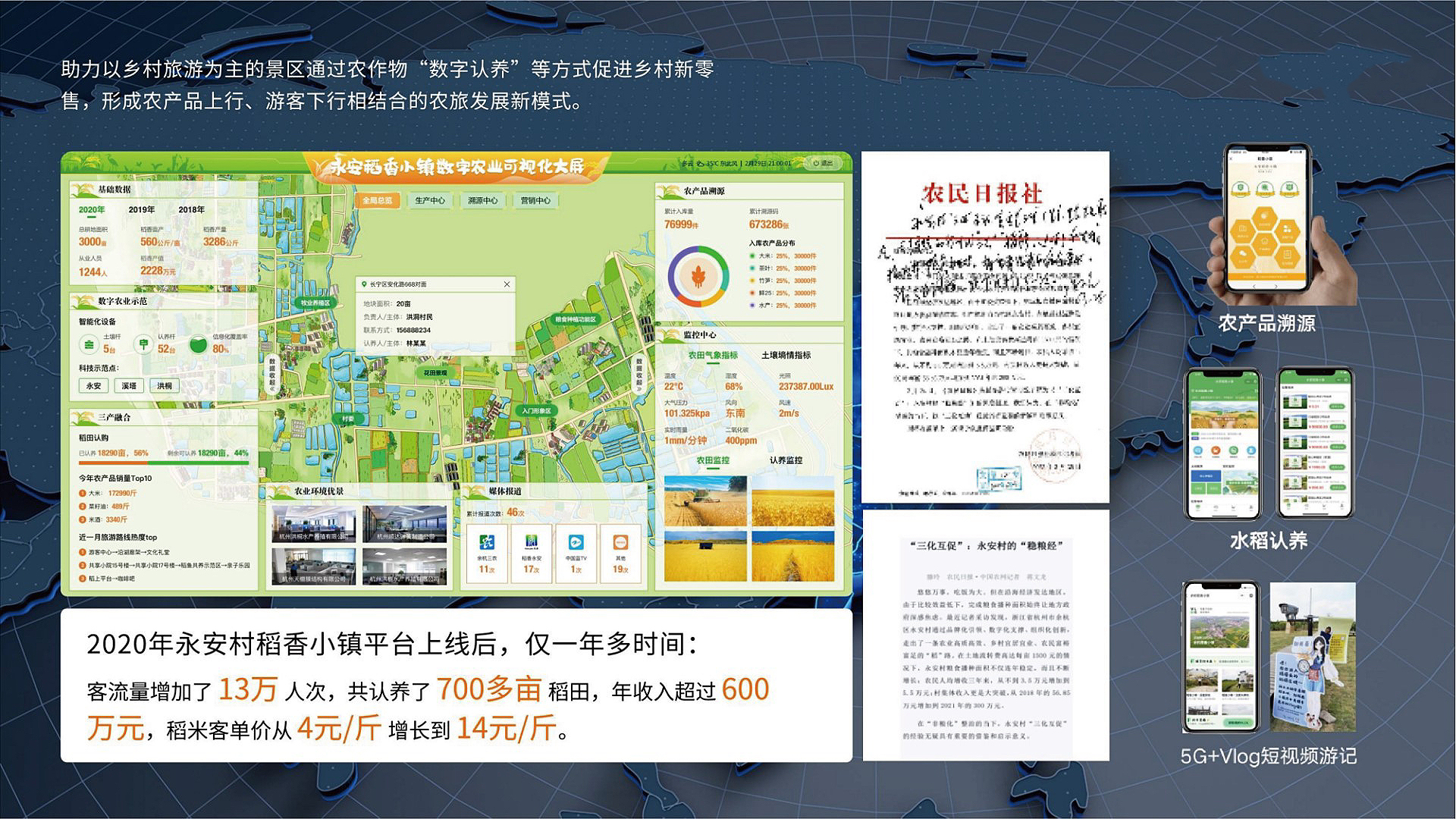Click the 大米 172990斤 sales row
Screen dimensions: 1456x819
pyautogui.click(x=109, y=493)
